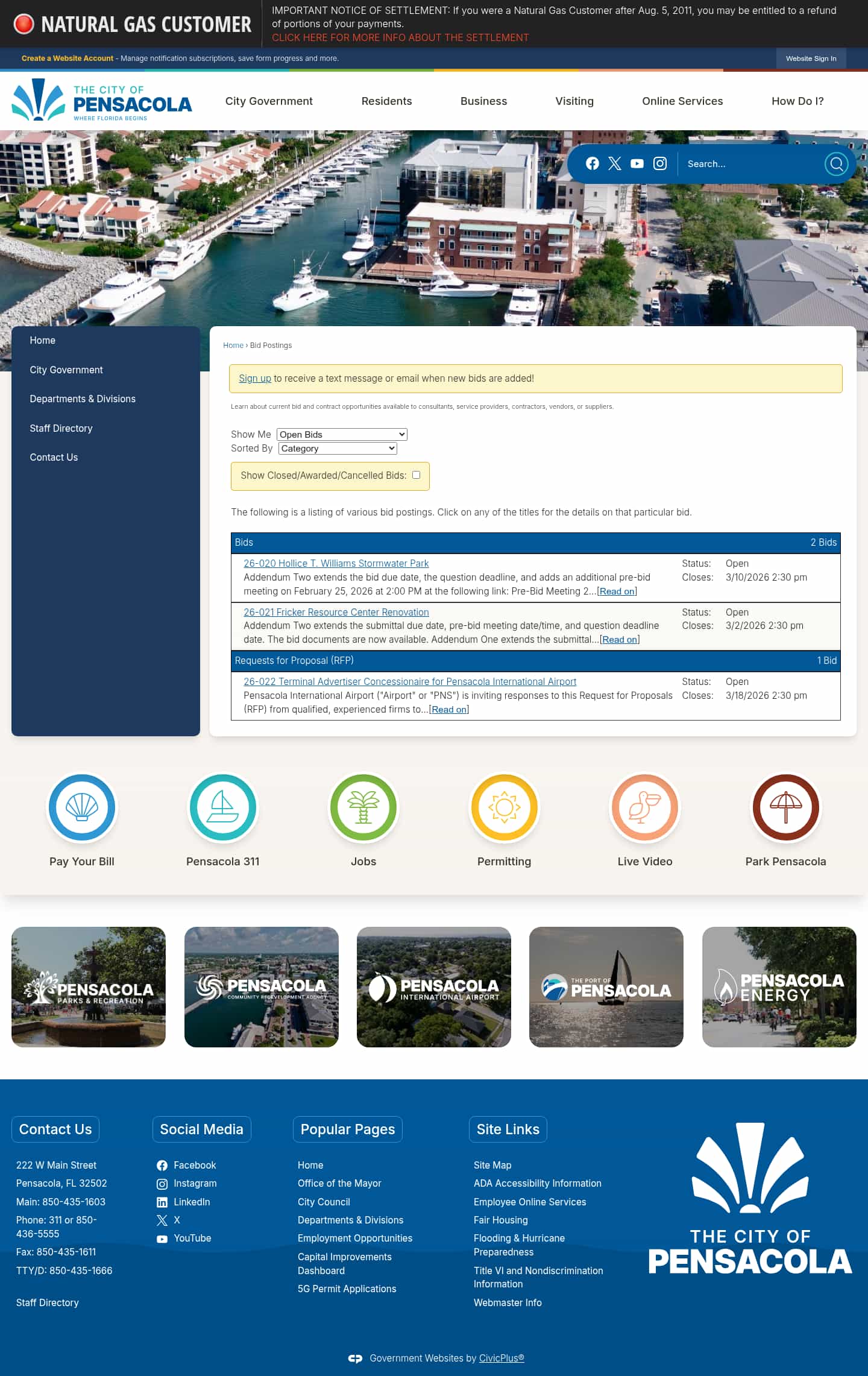This screenshot has width=868, height=1376.
Task: Click ADA Accessibility Information footer link
Action: 538,1184
